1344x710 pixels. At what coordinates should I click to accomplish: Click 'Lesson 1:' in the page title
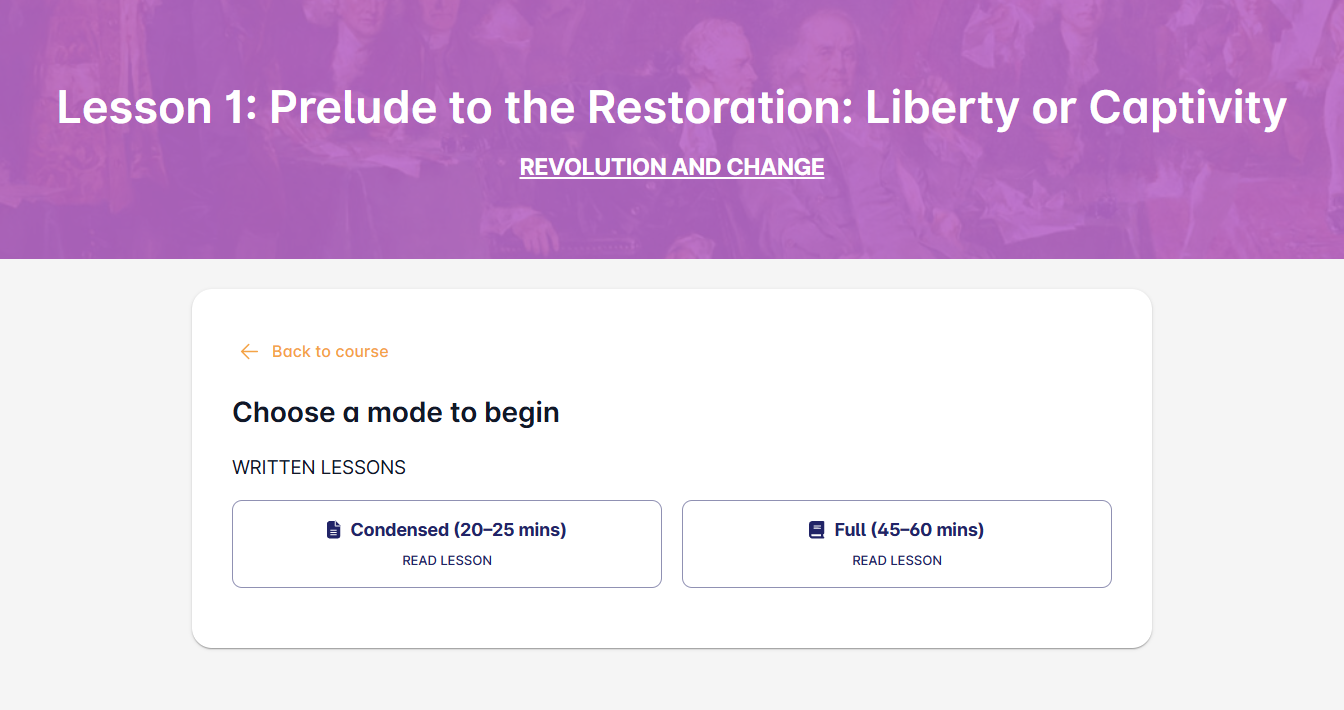(157, 108)
